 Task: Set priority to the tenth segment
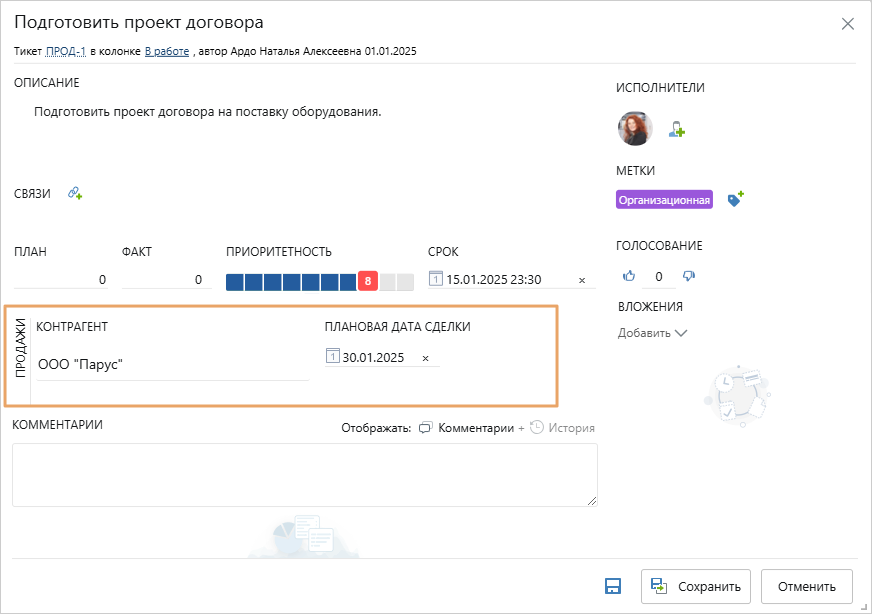tap(405, 282)
